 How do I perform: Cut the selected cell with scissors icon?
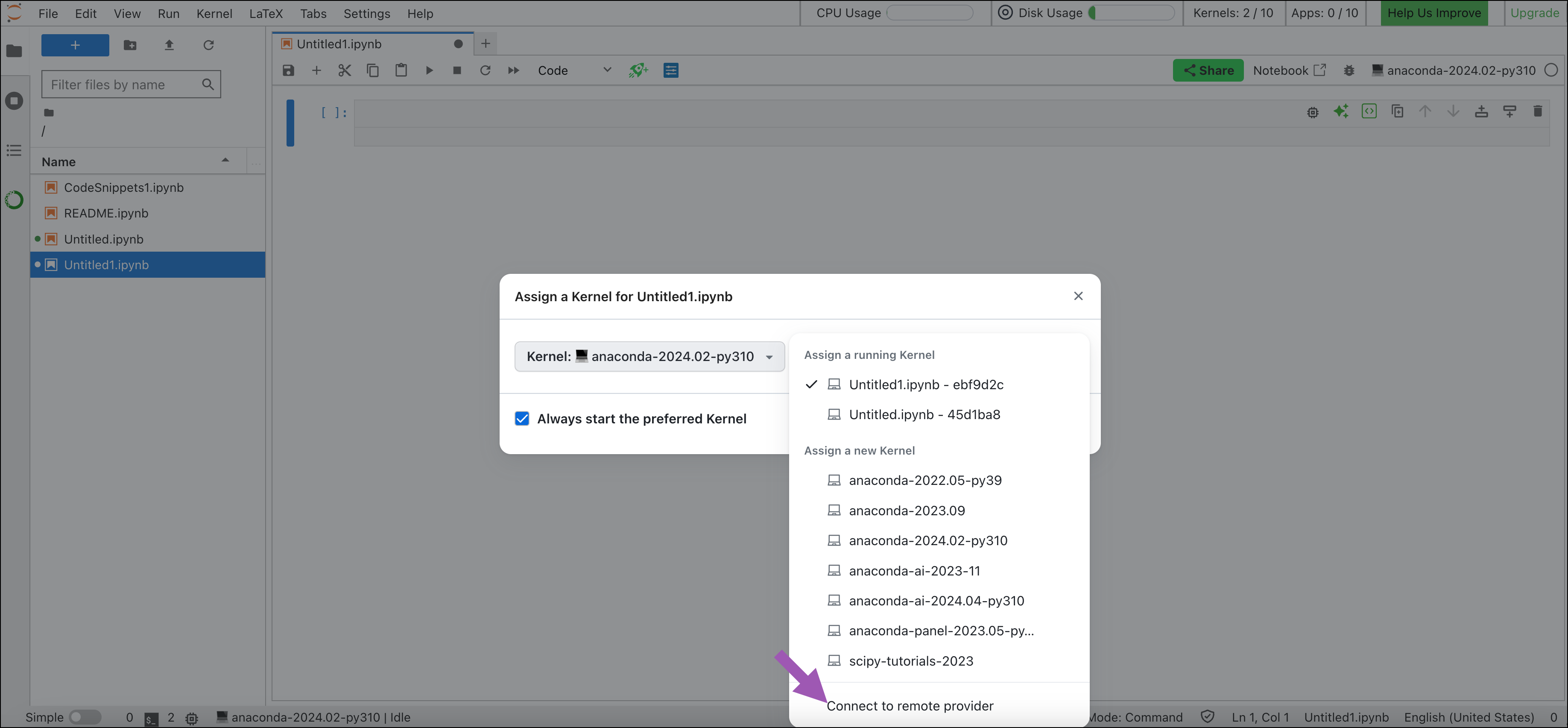(345, 70)
